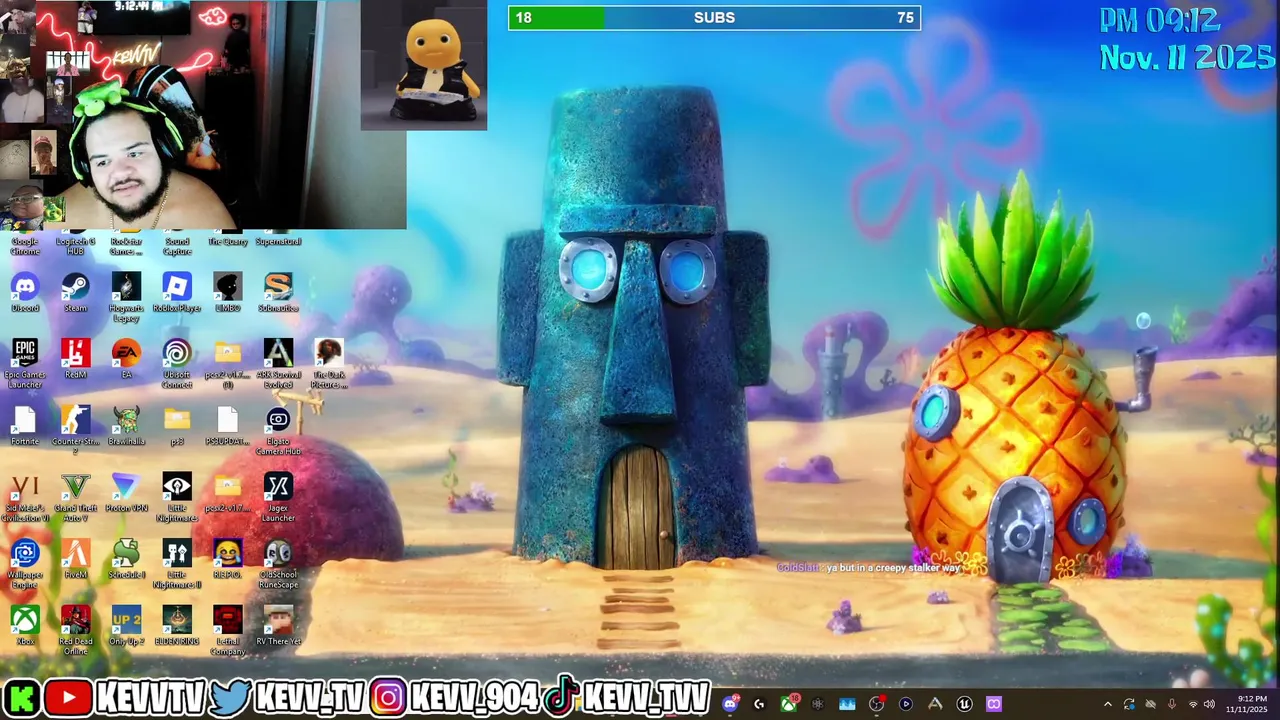Open Logitech G HUB taskbar icon
Screen dimensions: 1280x720
point(759,704)
